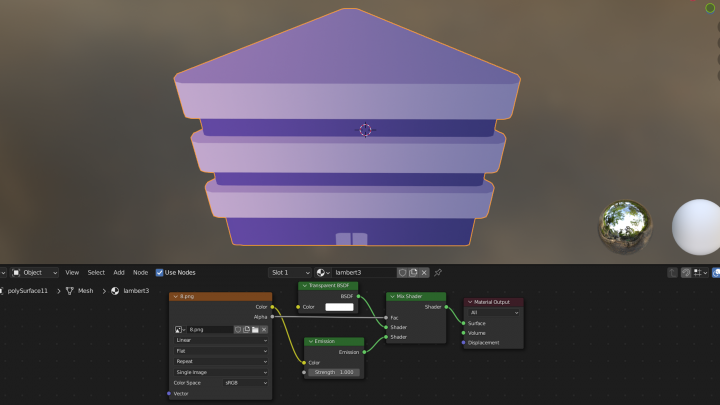Click the lambert3 breadcrumb label
Image resolution: width=720 pixels, height=405 pixels.
pyautogui.click(x=136, y=291)
